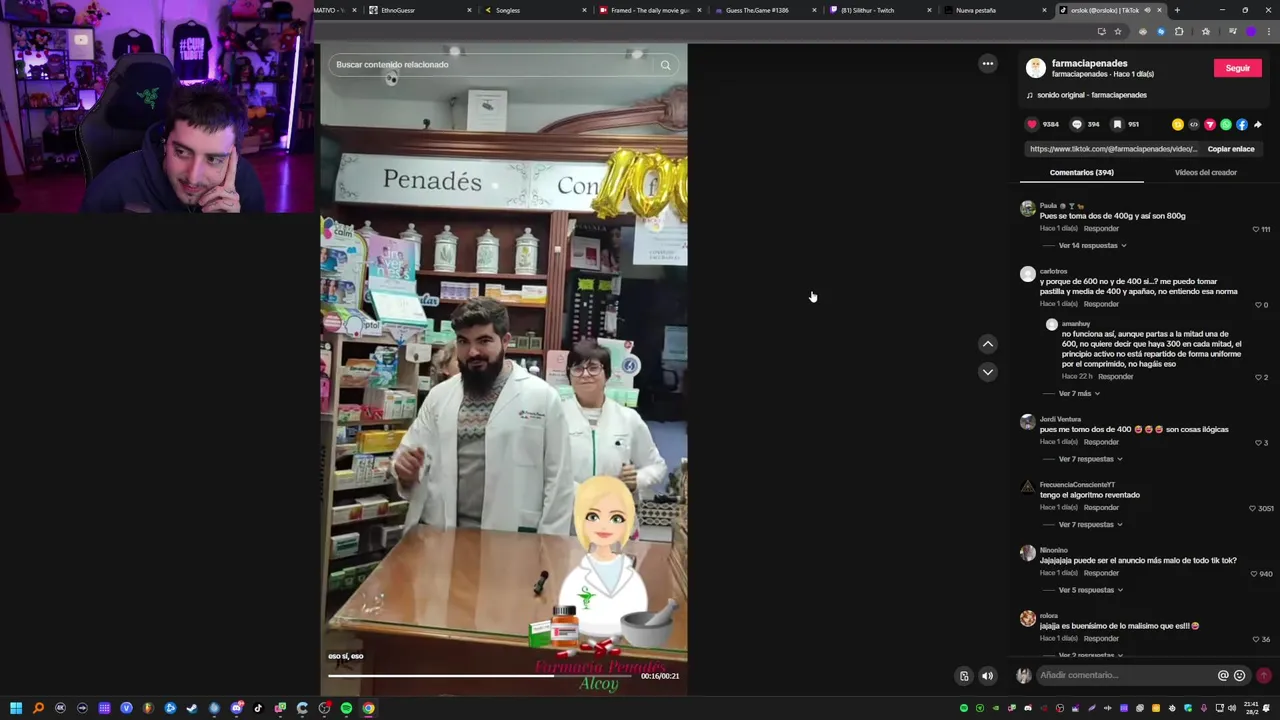The image size is (1280, 720).
Task: Switch to Videos del creador tab
Action: coord(1205,172)
